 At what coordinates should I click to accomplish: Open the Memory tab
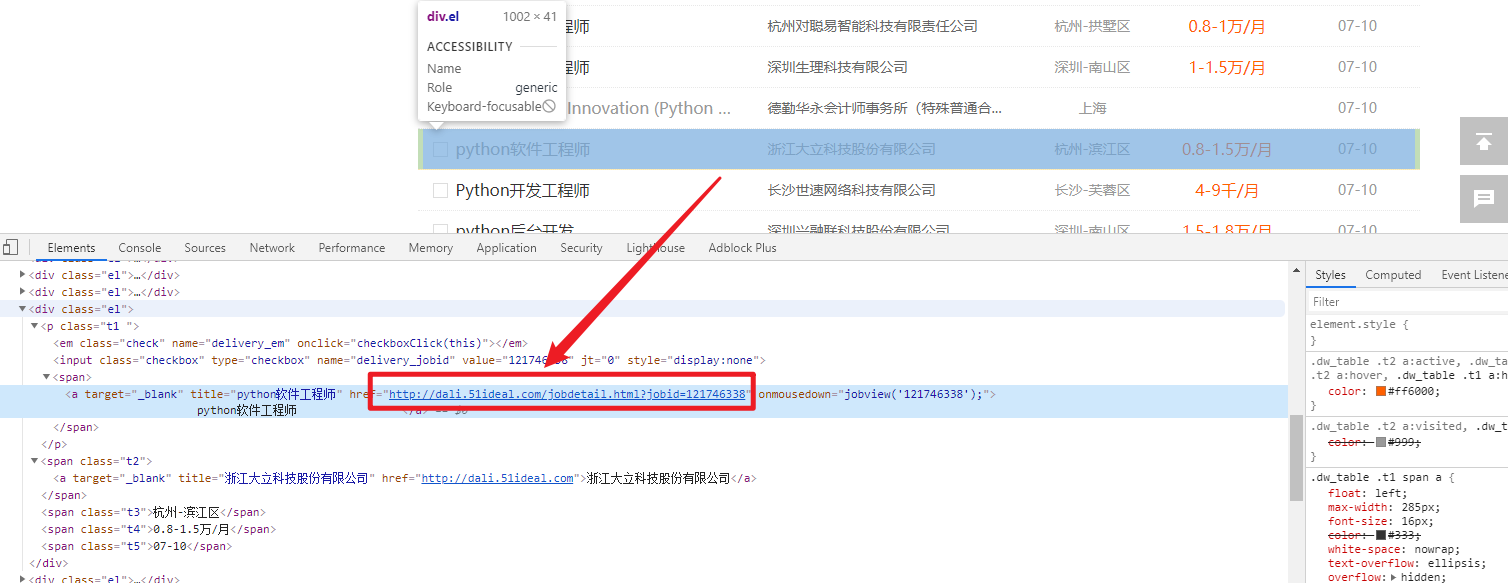[431, 248]
